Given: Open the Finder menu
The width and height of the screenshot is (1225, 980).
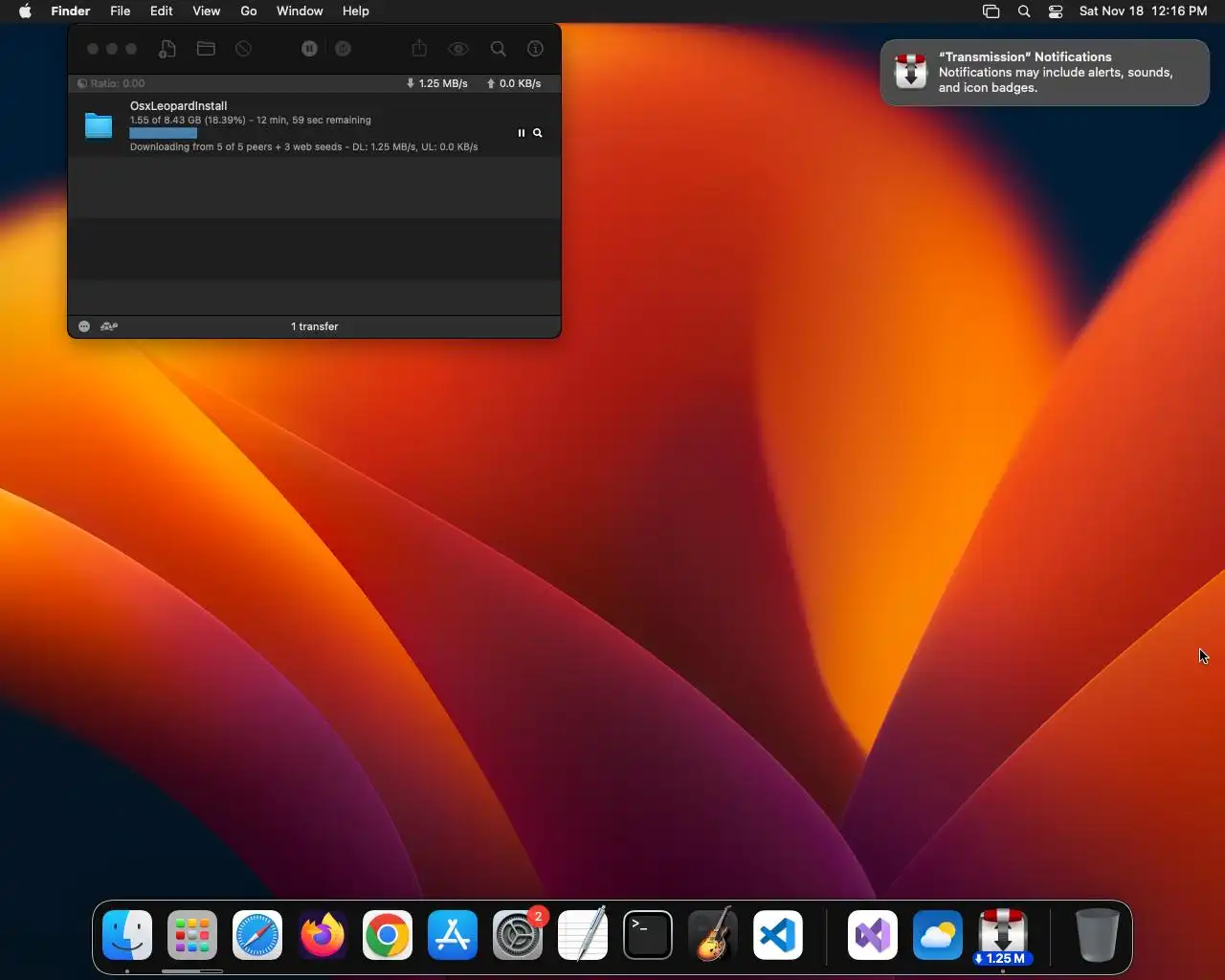Looking at the screenshot, I should pyautogui.click(x=71, y=11).
